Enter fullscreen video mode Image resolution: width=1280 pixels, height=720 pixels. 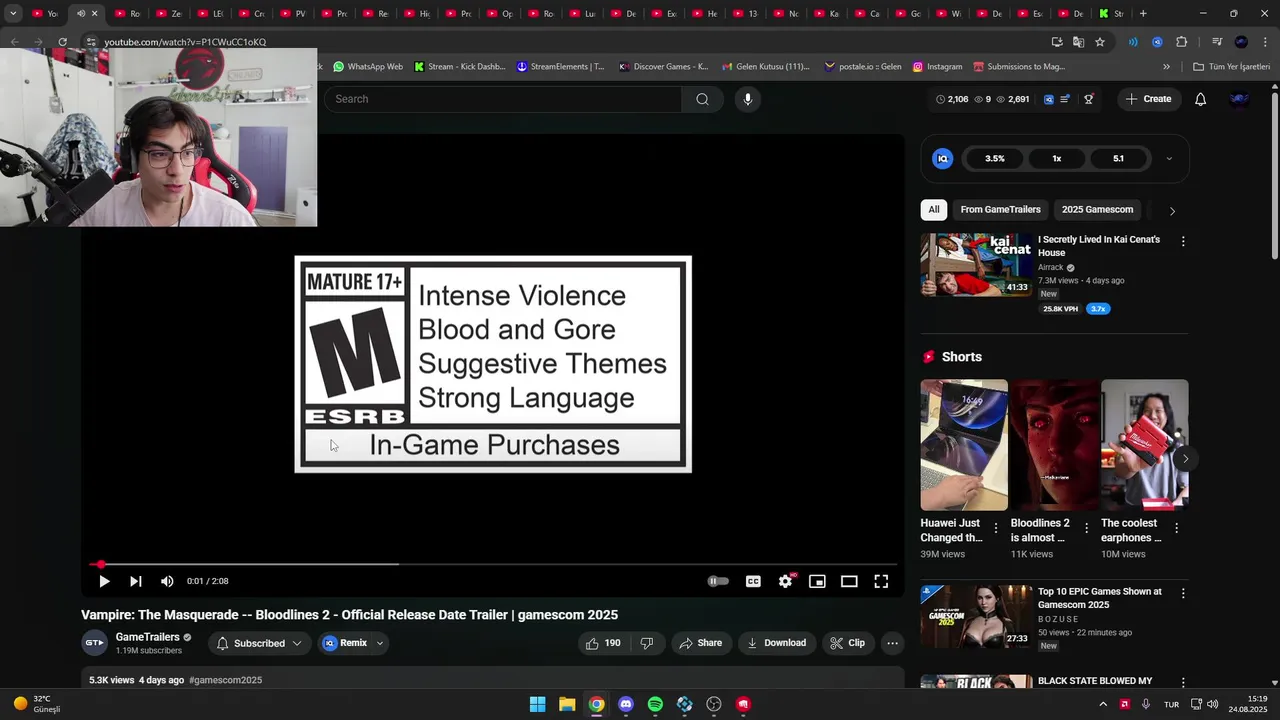(881, 581)
